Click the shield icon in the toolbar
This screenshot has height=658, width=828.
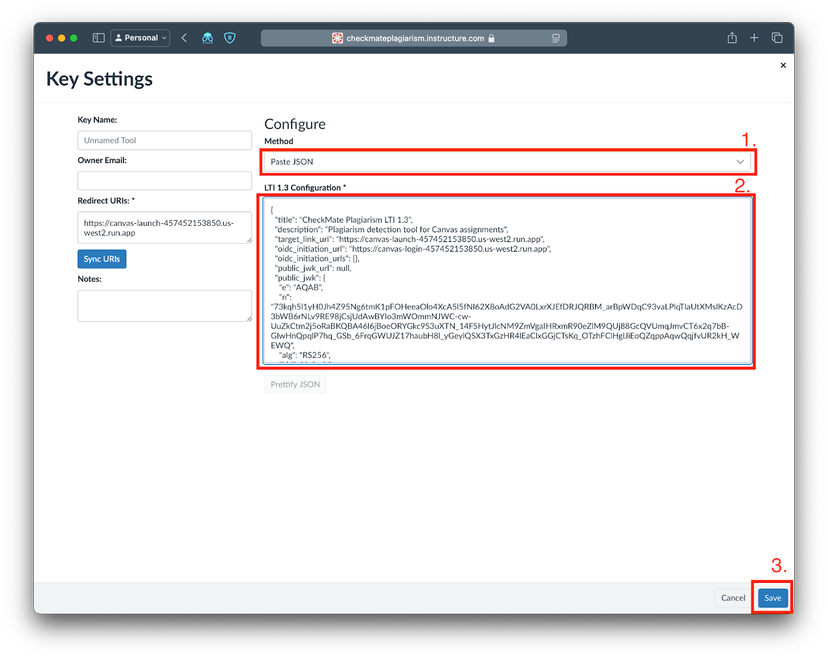[230, 37]
